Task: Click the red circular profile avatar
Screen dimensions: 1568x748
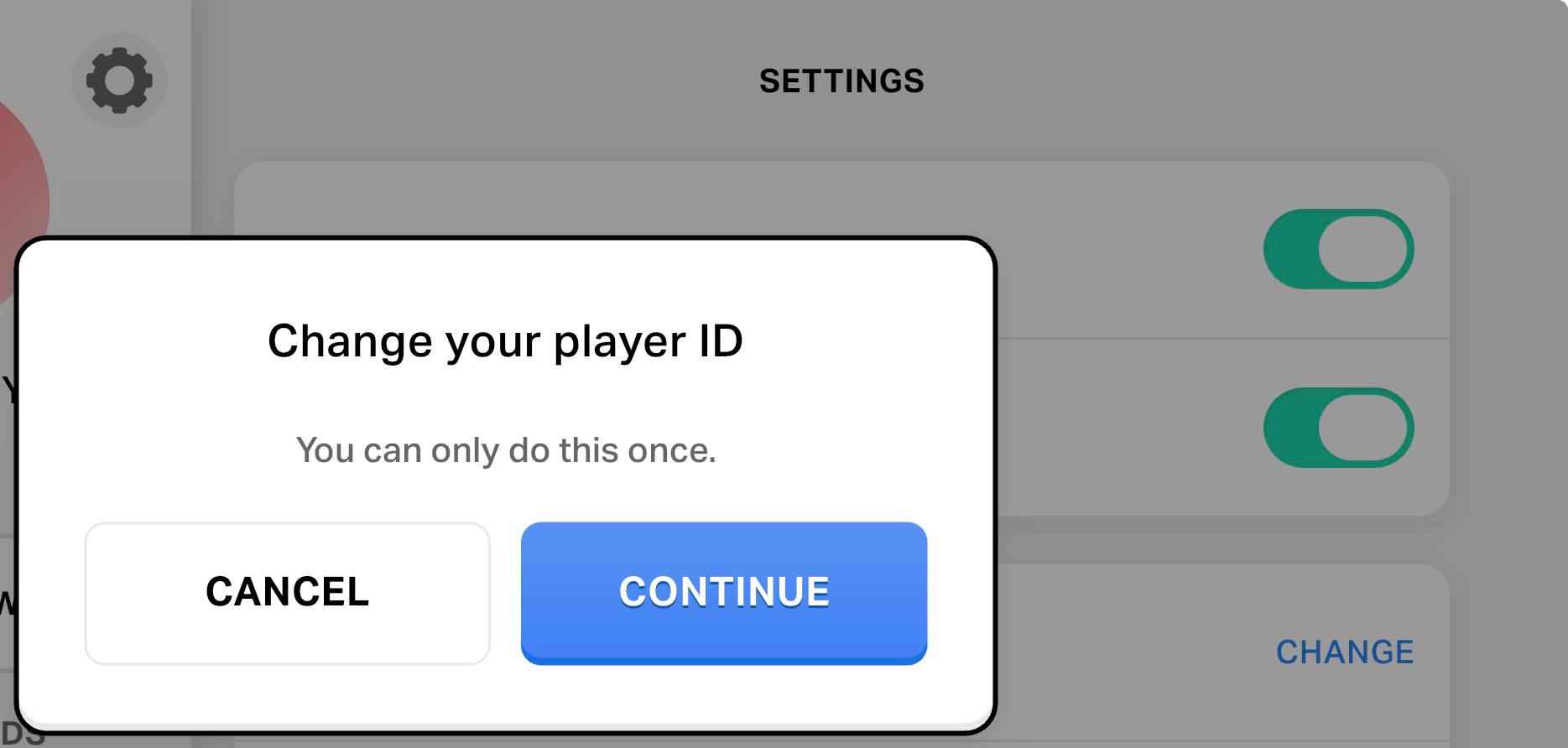Action: click(18, 184)
